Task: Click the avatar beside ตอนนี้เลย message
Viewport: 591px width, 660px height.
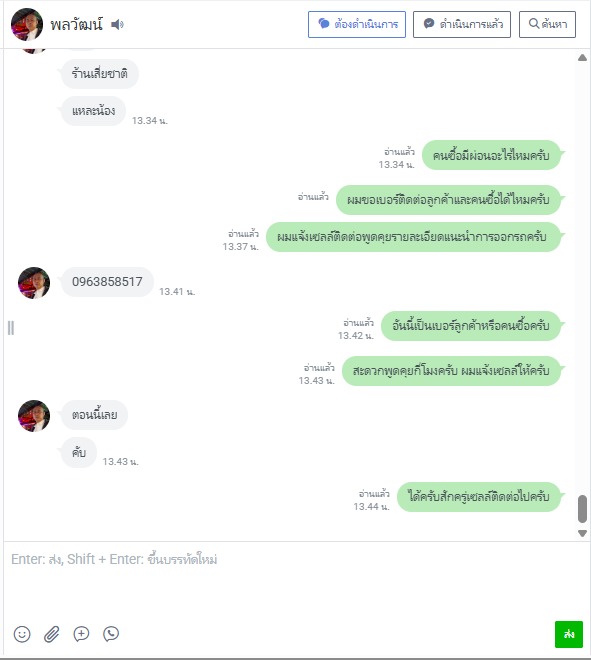Action: click(34, 416)
